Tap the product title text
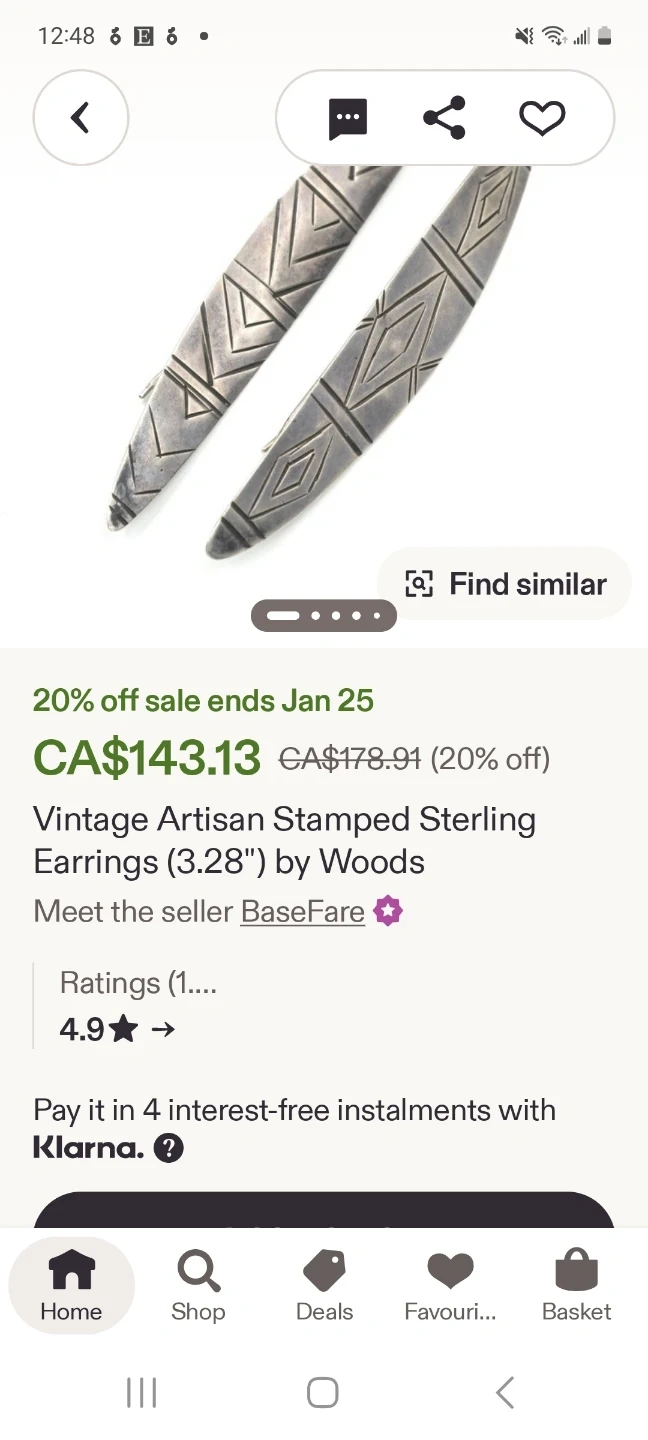The image size is (648, 1440). pyautogui.click(x=284, y=840)
